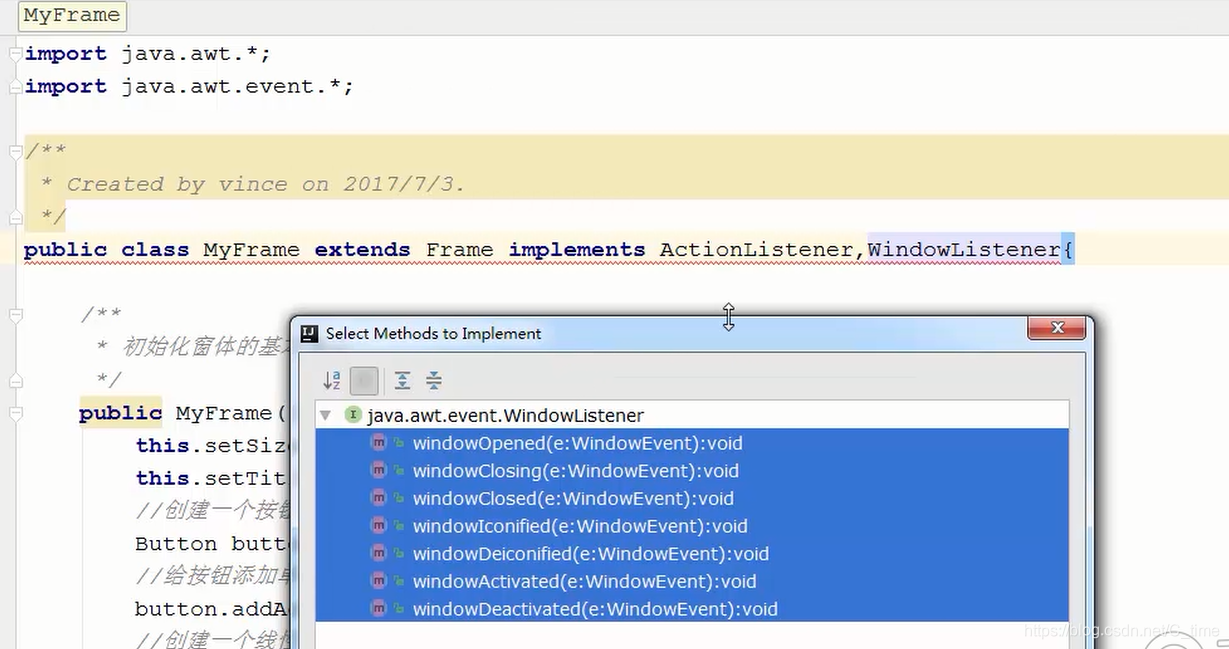Fold the 'public MyFrame(' constructor body
The width and height of the screenshot is (1229, 649).
[x=15, y=413]
